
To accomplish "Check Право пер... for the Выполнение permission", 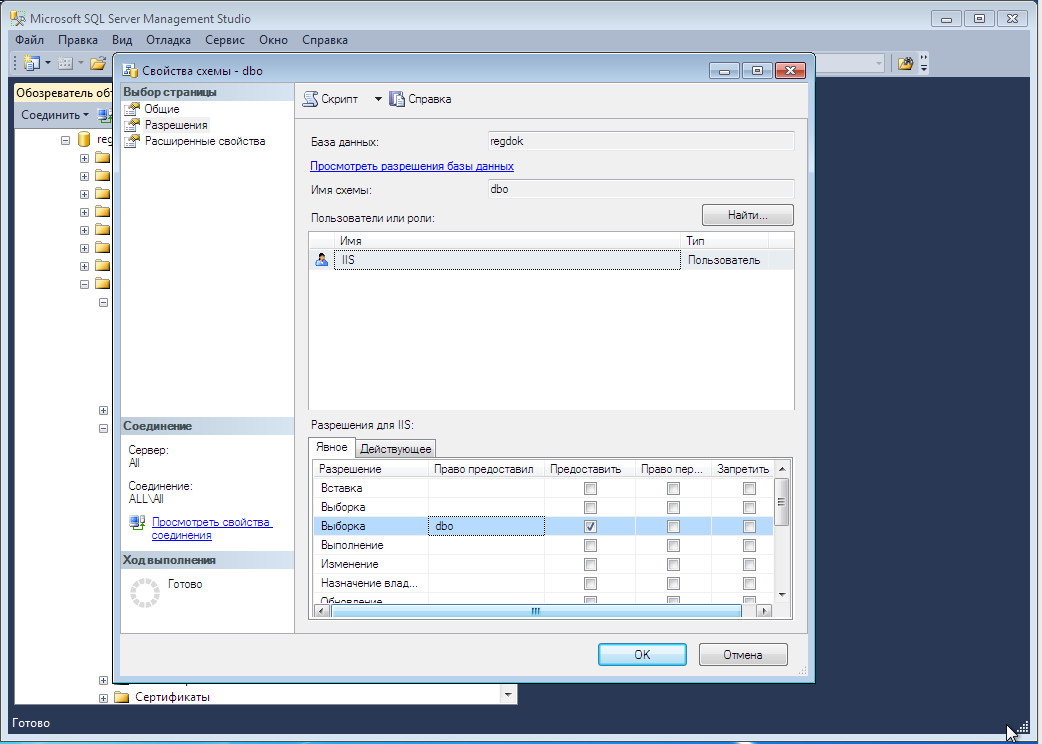I will (x=673, y=545).
